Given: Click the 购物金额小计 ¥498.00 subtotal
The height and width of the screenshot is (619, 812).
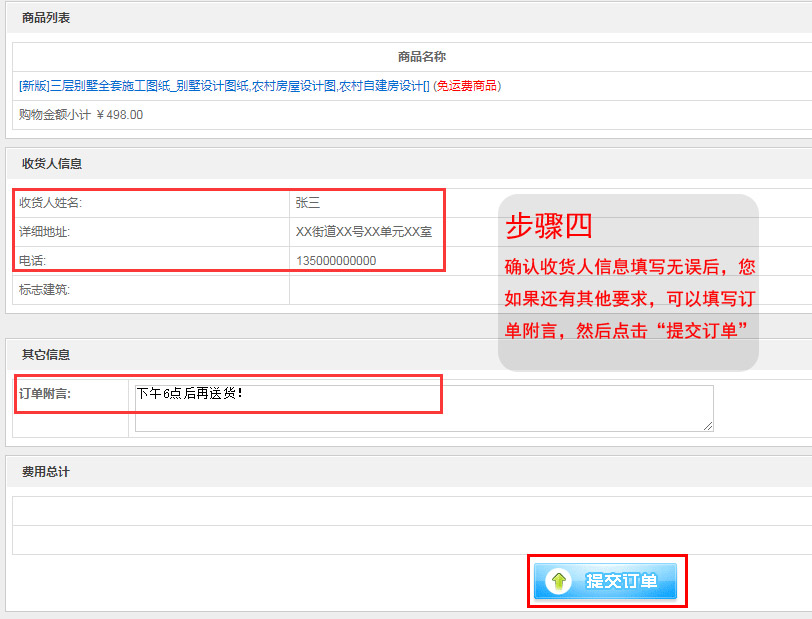Looking at the screenshot, I should (x=81, y=115).
